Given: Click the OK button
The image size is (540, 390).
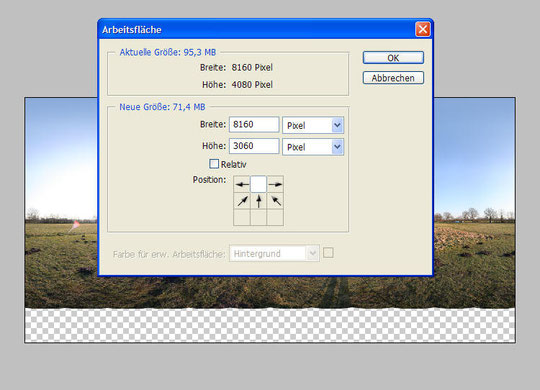Looking at the screenshot, I should pos(393,58).
